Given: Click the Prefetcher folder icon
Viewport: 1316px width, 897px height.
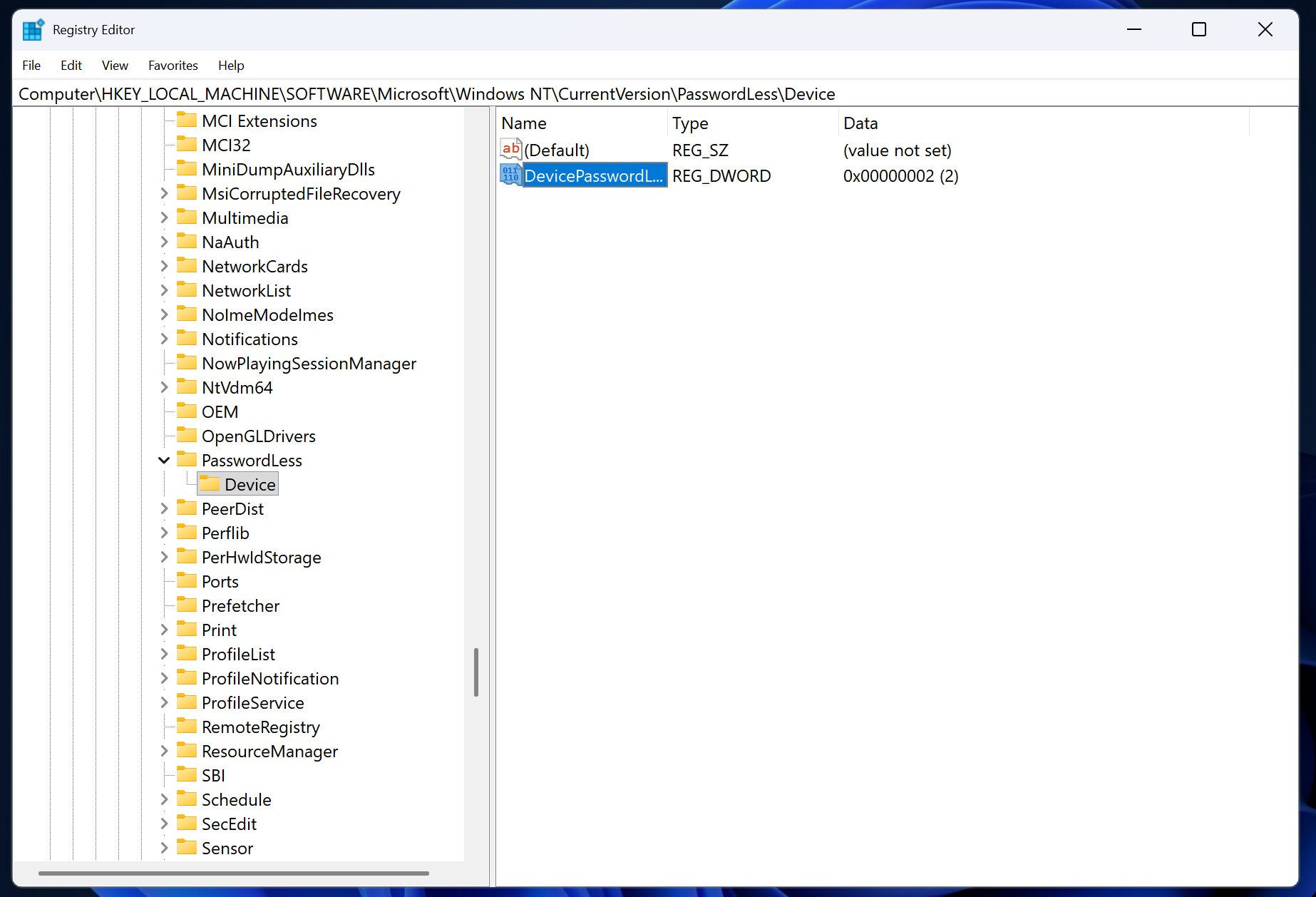Looking at the screenshot, I should (x=187, y=605).
